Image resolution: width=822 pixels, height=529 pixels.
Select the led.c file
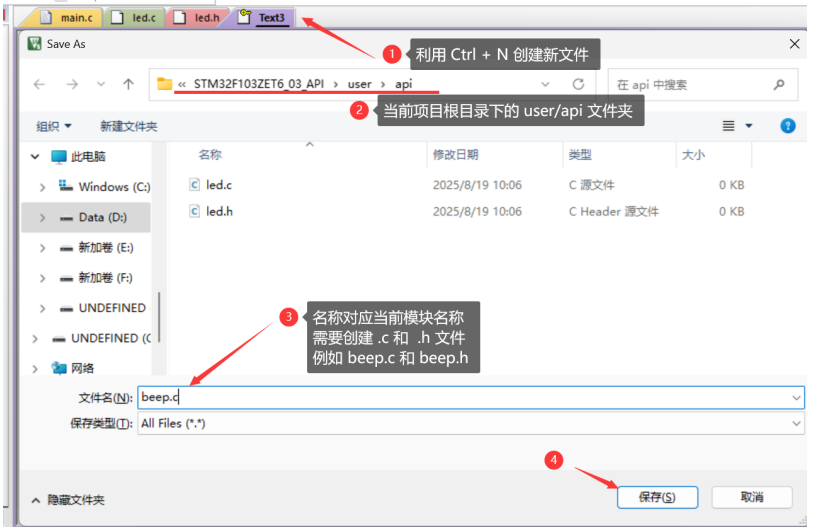click(219, 185)
